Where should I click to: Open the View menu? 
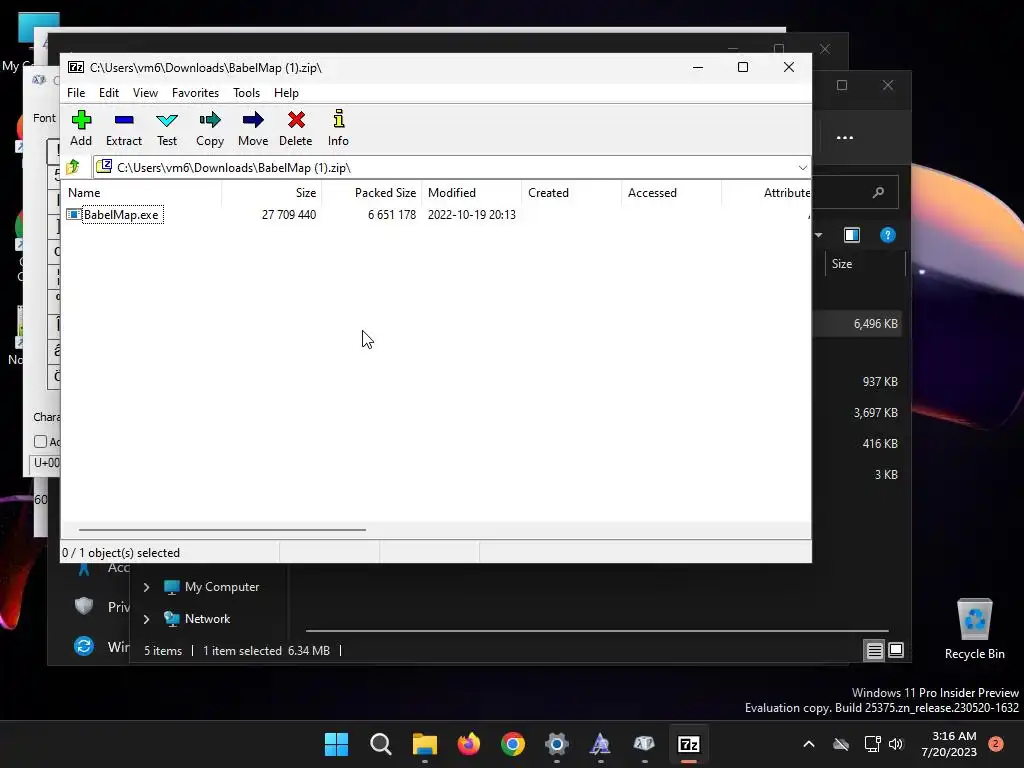point(145,93)
